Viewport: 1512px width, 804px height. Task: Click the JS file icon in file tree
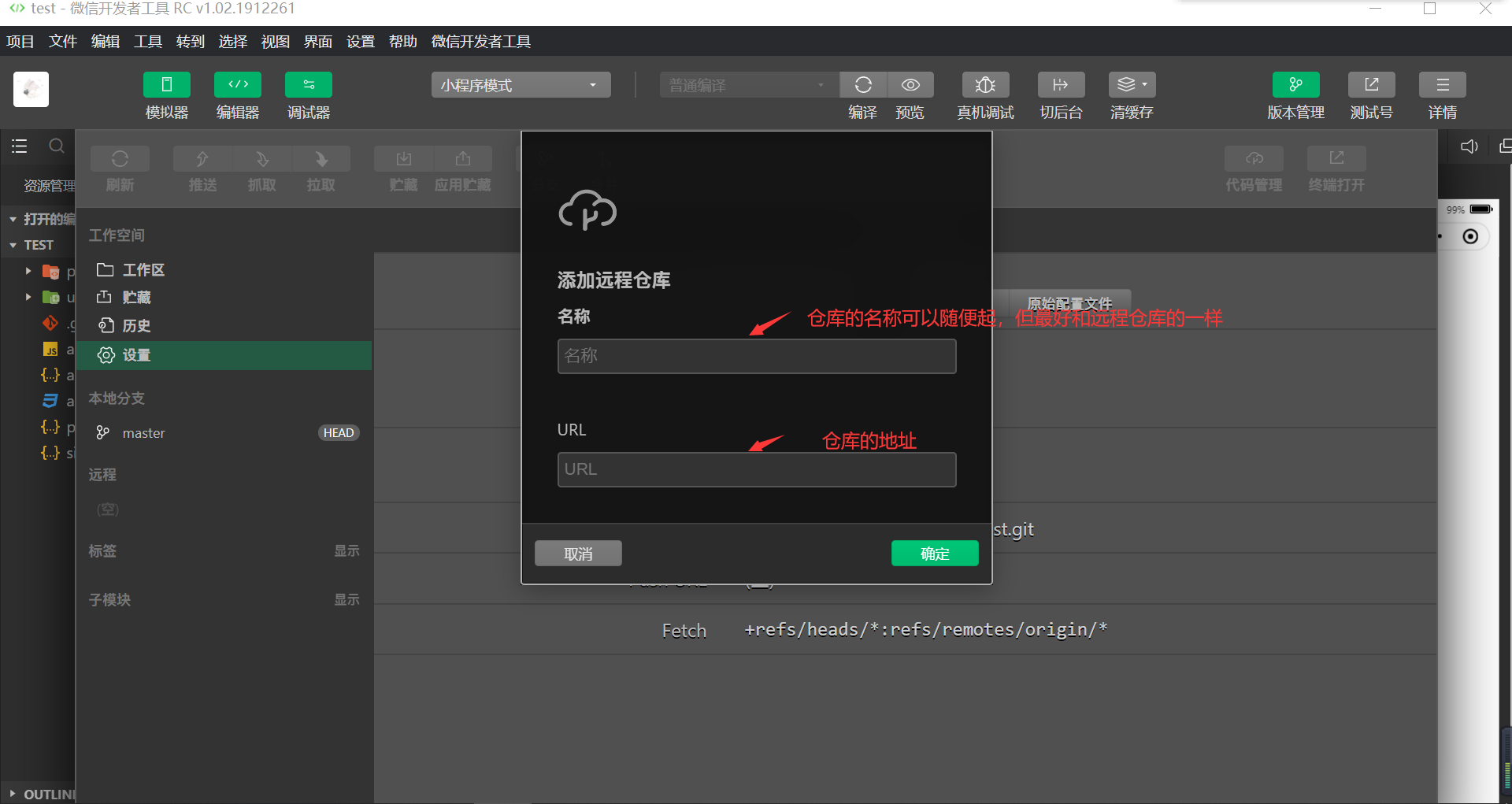click(50, 350)
